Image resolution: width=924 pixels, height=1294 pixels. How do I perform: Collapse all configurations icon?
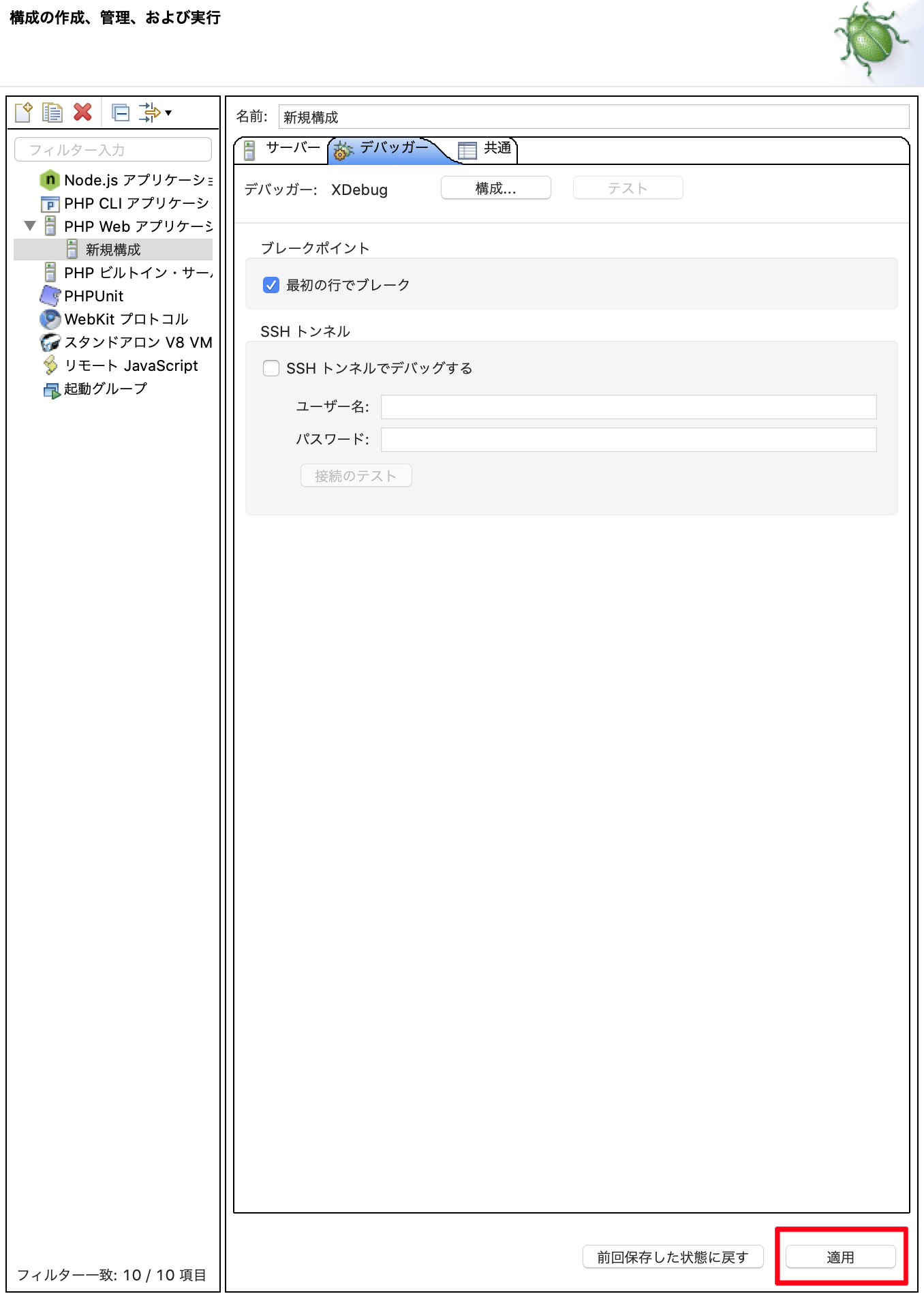point(121,112)
